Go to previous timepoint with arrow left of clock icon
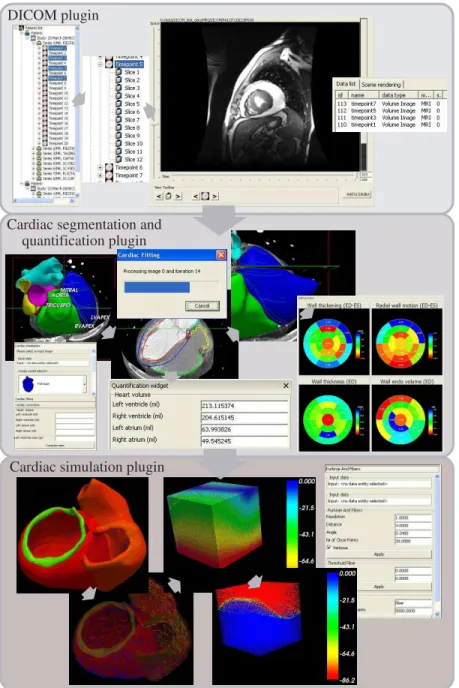The image size is (459, 688). tap(196, 196)
